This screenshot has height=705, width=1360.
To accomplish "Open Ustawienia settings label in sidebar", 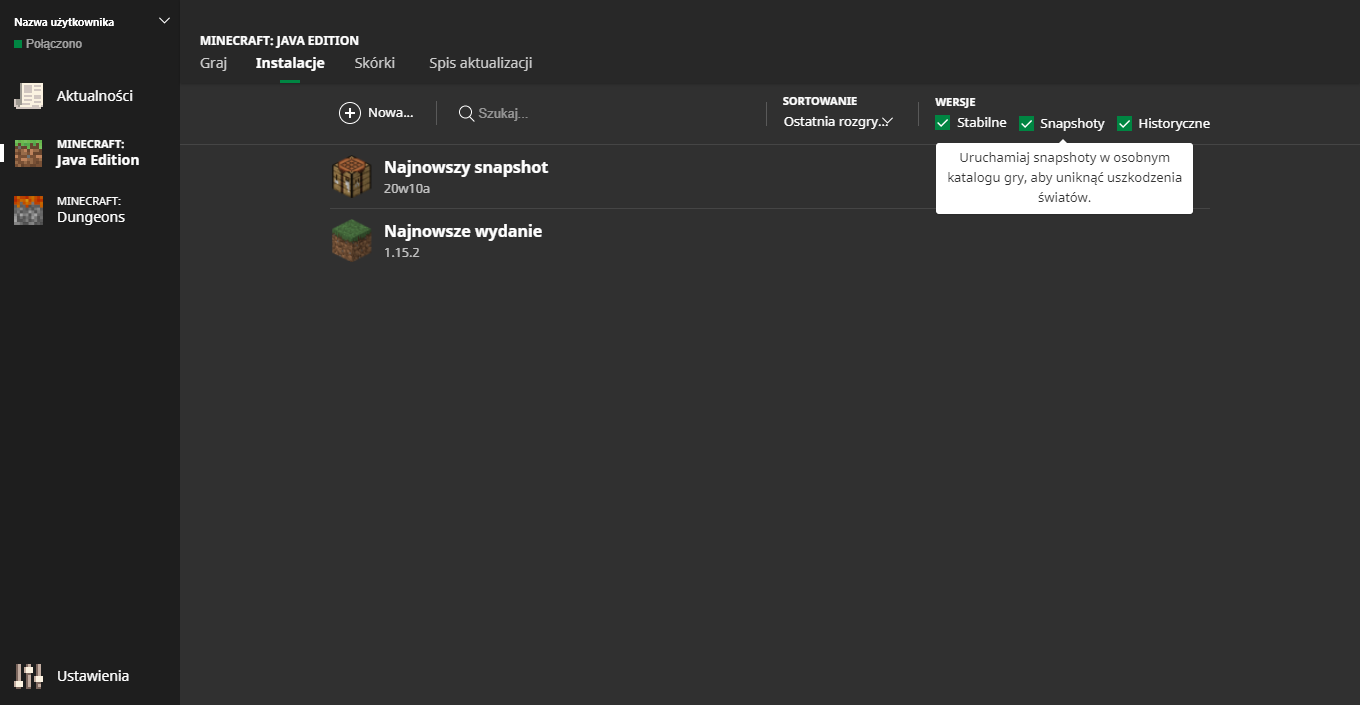I will tap(93, 676).
